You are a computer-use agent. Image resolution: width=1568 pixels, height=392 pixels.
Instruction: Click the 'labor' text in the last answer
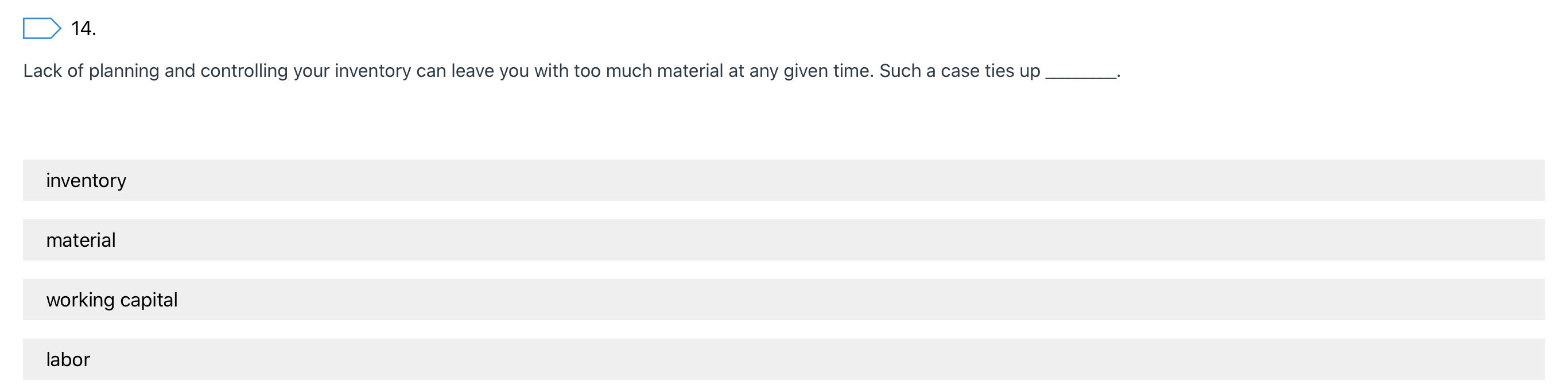click(x=68, y=360)
